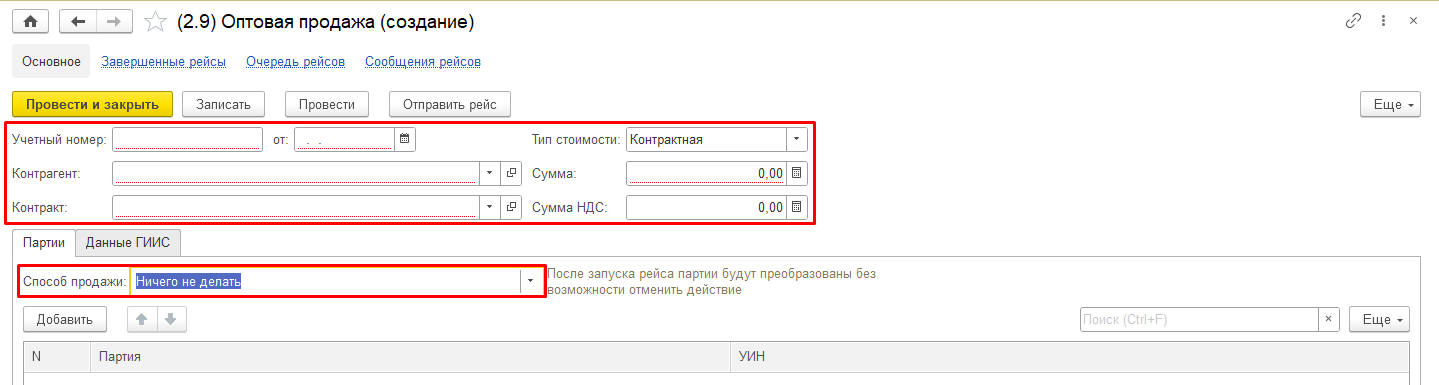
Task: Add form to favorites with star icon
Action: point(156,21)
